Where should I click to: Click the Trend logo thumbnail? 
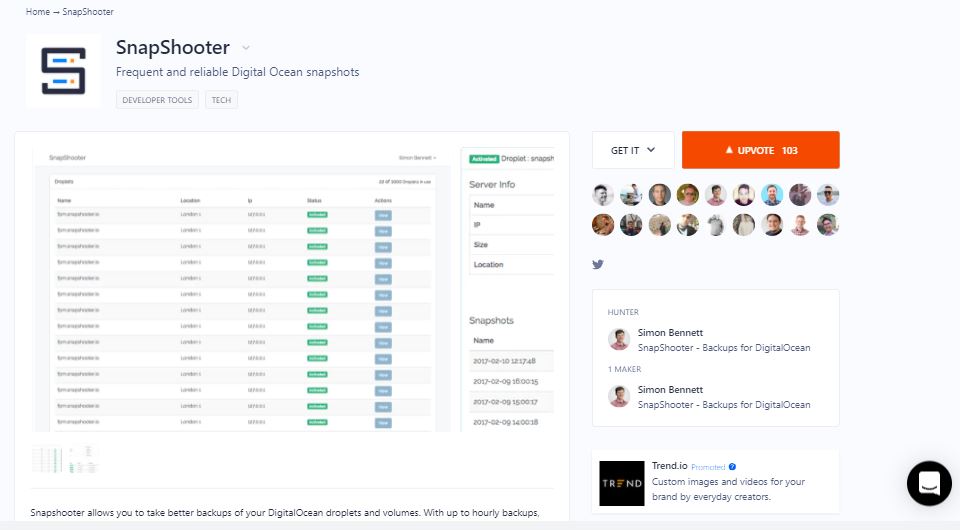[x=621, y=483]
